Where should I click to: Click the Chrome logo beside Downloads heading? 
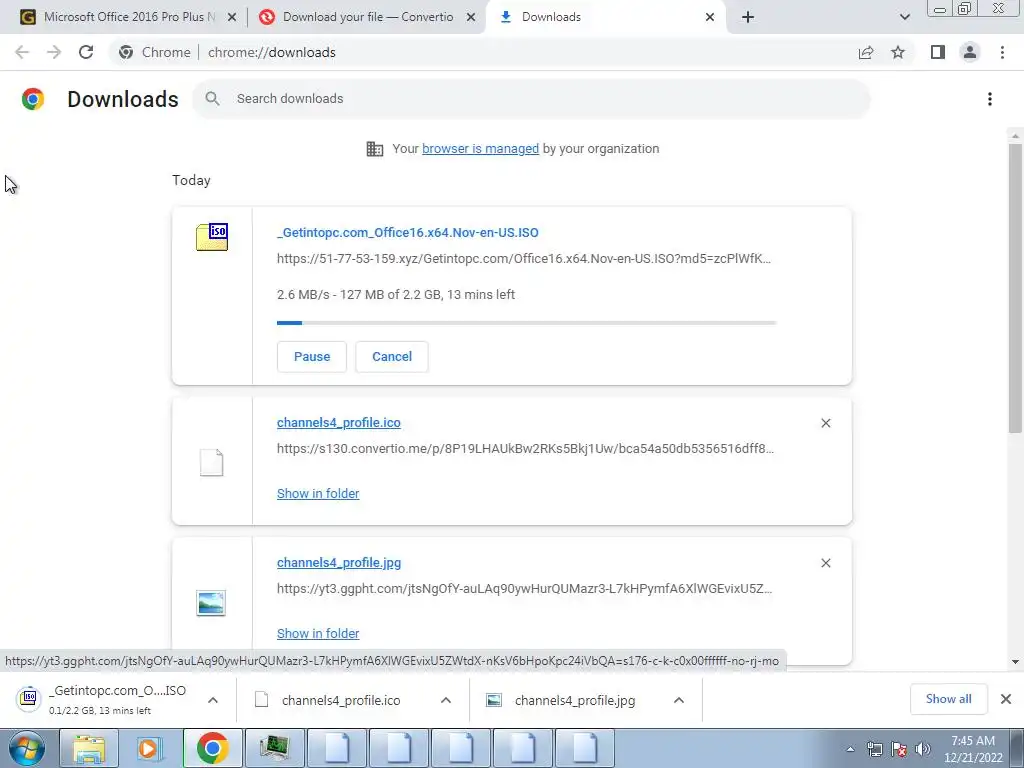pyautogui.click(x=33, y=99)
